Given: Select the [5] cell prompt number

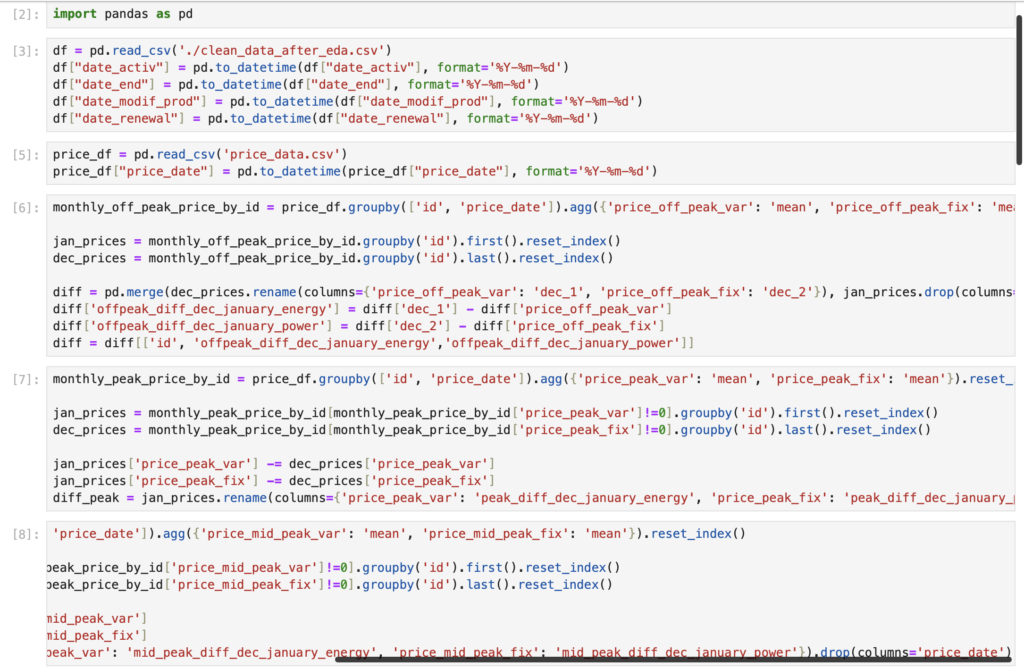Looking at the screenshot, I should (x=24, y=154).
